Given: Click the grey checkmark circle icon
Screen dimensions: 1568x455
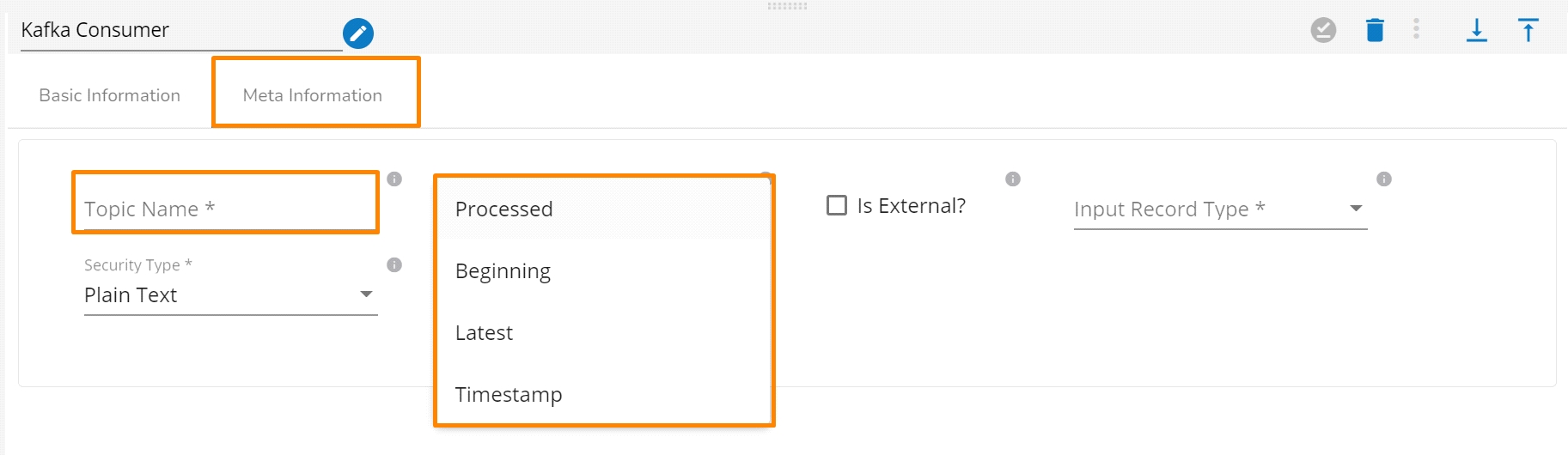Looking at the screenshot, I should 1323,30.
